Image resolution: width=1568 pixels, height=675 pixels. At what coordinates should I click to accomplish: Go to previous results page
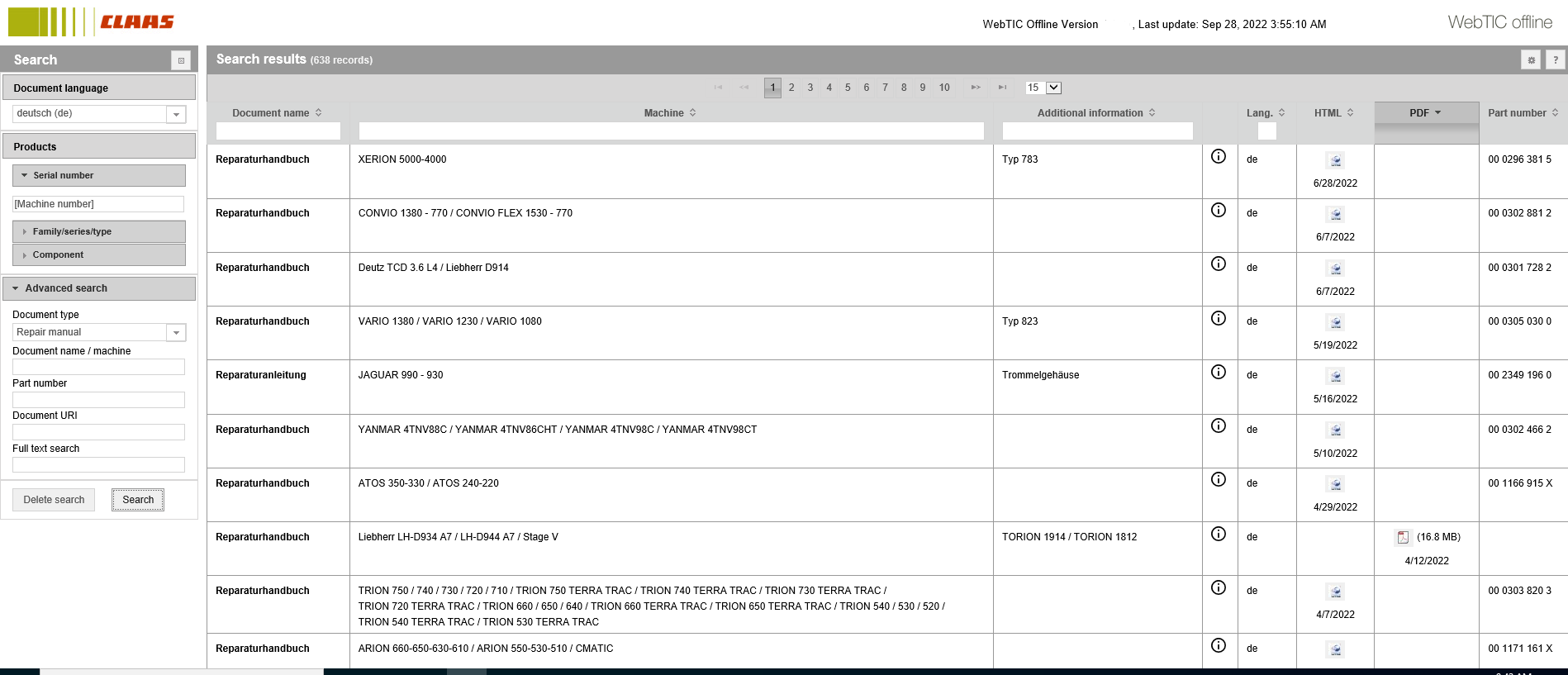click(x=744, y=88)
